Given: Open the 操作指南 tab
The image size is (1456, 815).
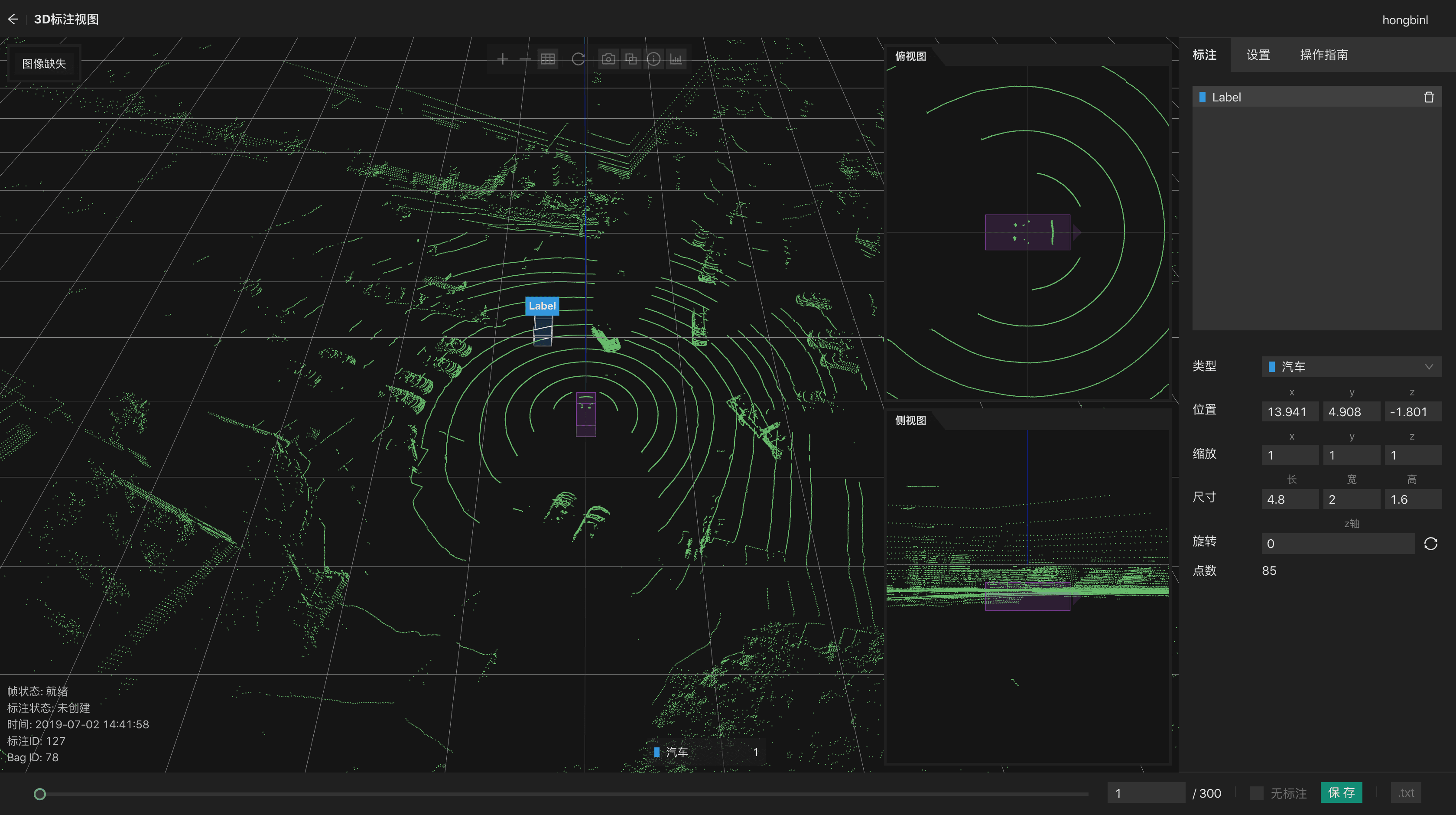Looking at the screenshot, I should point(1324,55).
